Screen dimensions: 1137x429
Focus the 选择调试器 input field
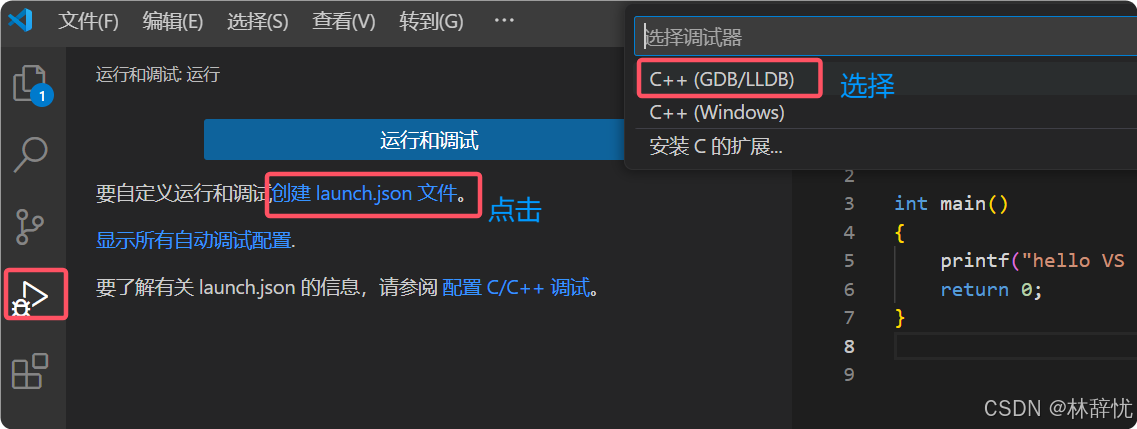pos(885,37)
